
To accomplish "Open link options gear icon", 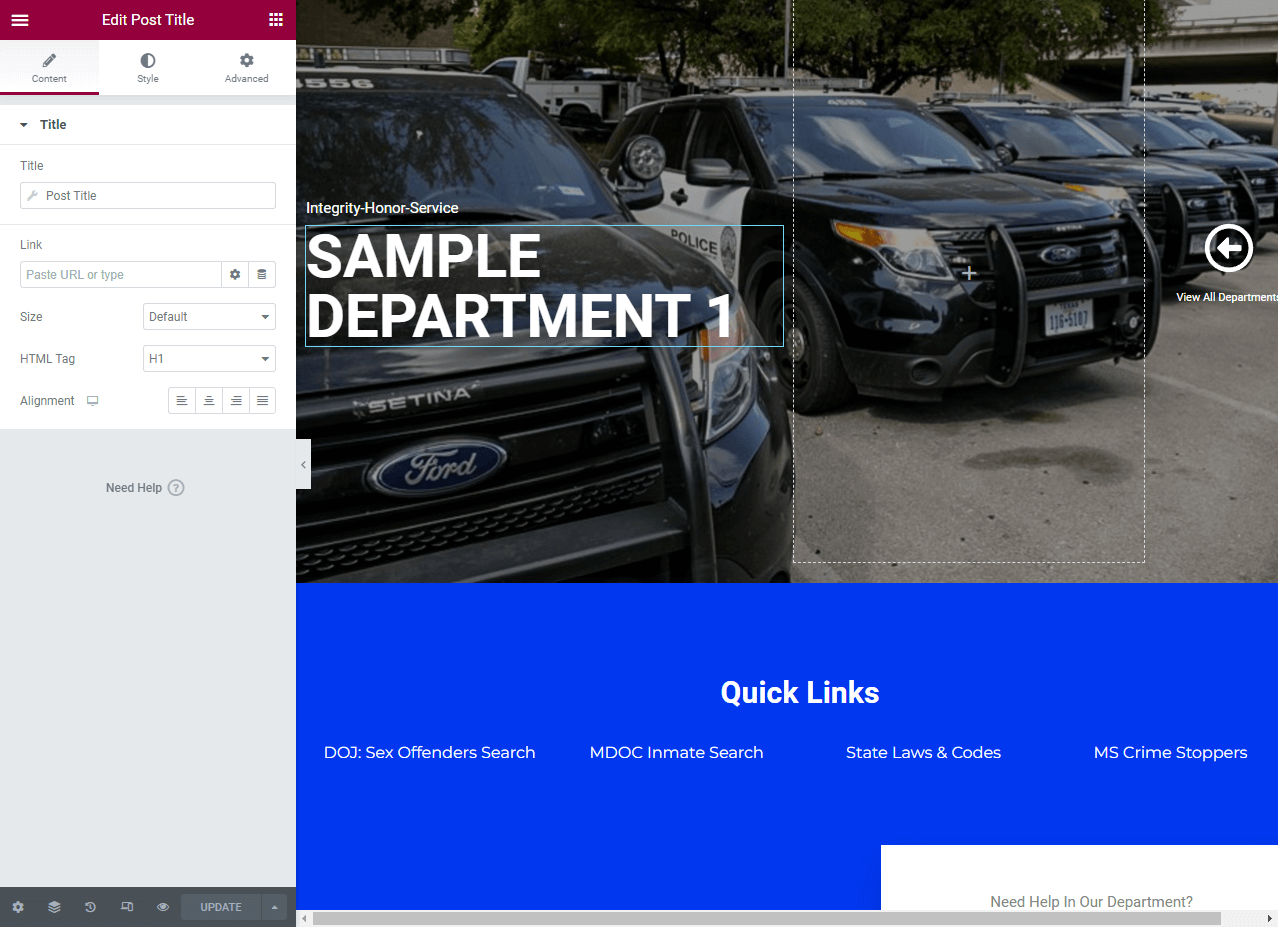I will [x=235, y=275].
